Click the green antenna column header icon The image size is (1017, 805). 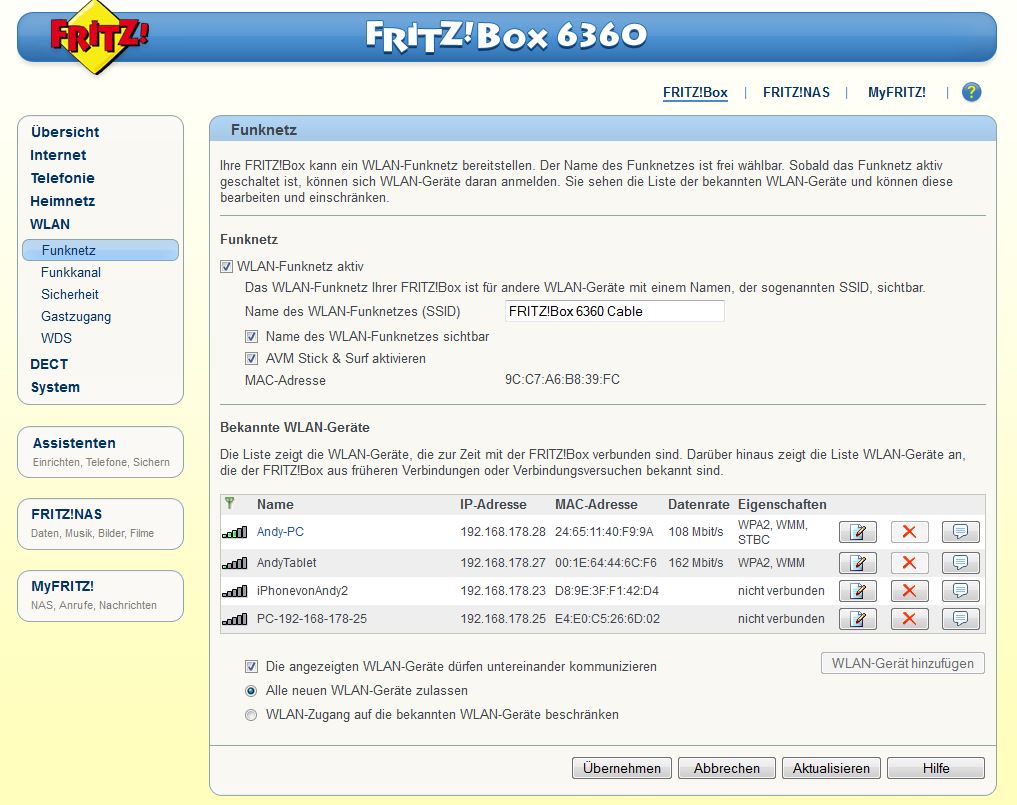click(230, 503)
